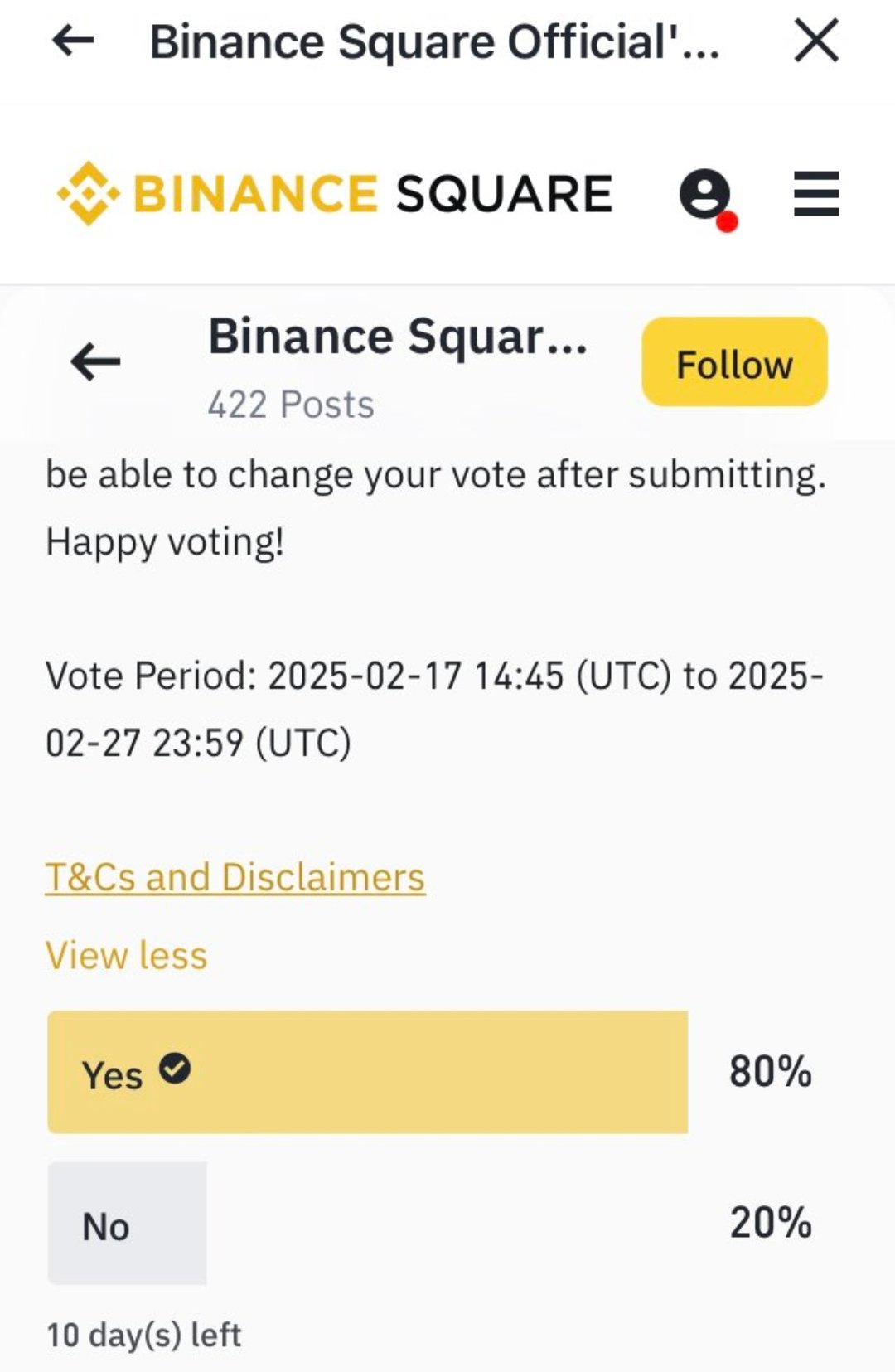Screen dimensions: 895x1372
Task: Go back using arrow beside Binance Square profile
Action: point(96,362)
